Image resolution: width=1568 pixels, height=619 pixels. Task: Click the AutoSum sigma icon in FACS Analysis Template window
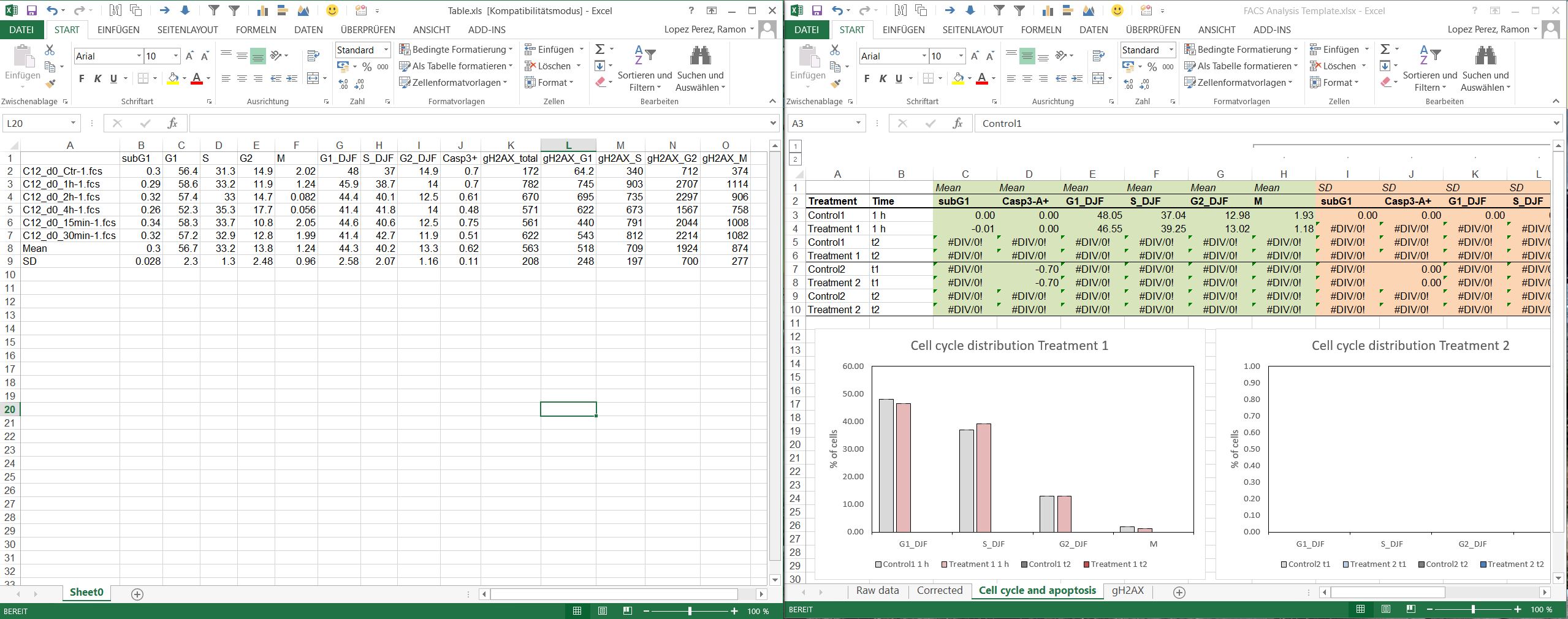1385,49
